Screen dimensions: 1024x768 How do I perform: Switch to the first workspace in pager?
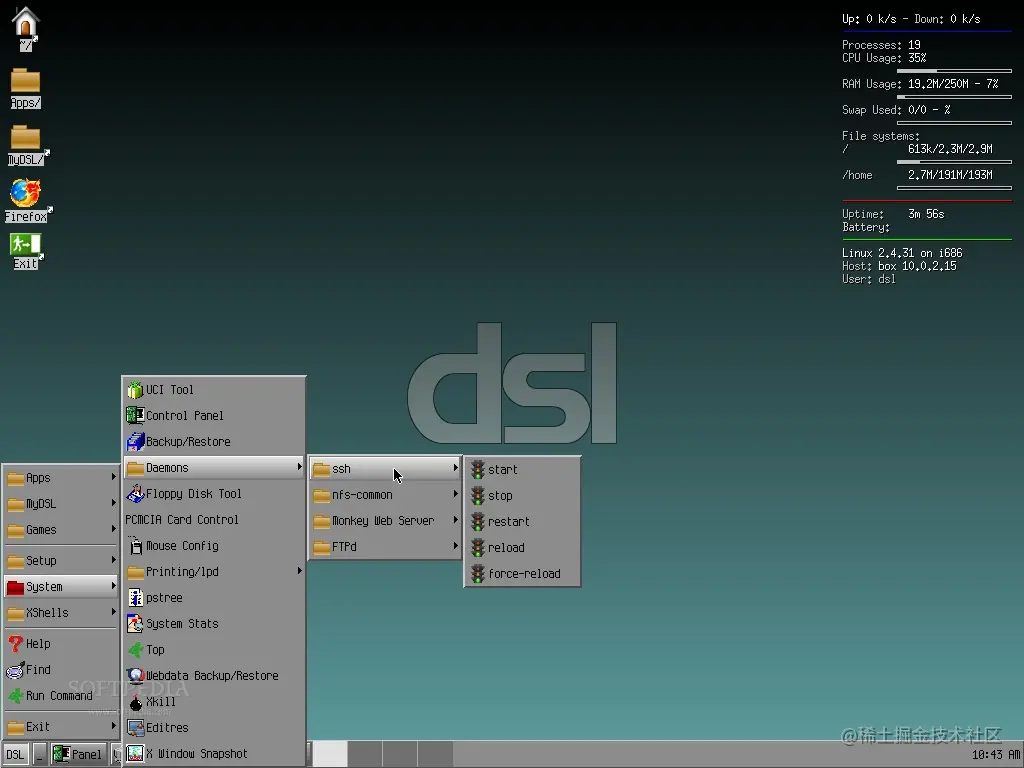click(330, 754)
